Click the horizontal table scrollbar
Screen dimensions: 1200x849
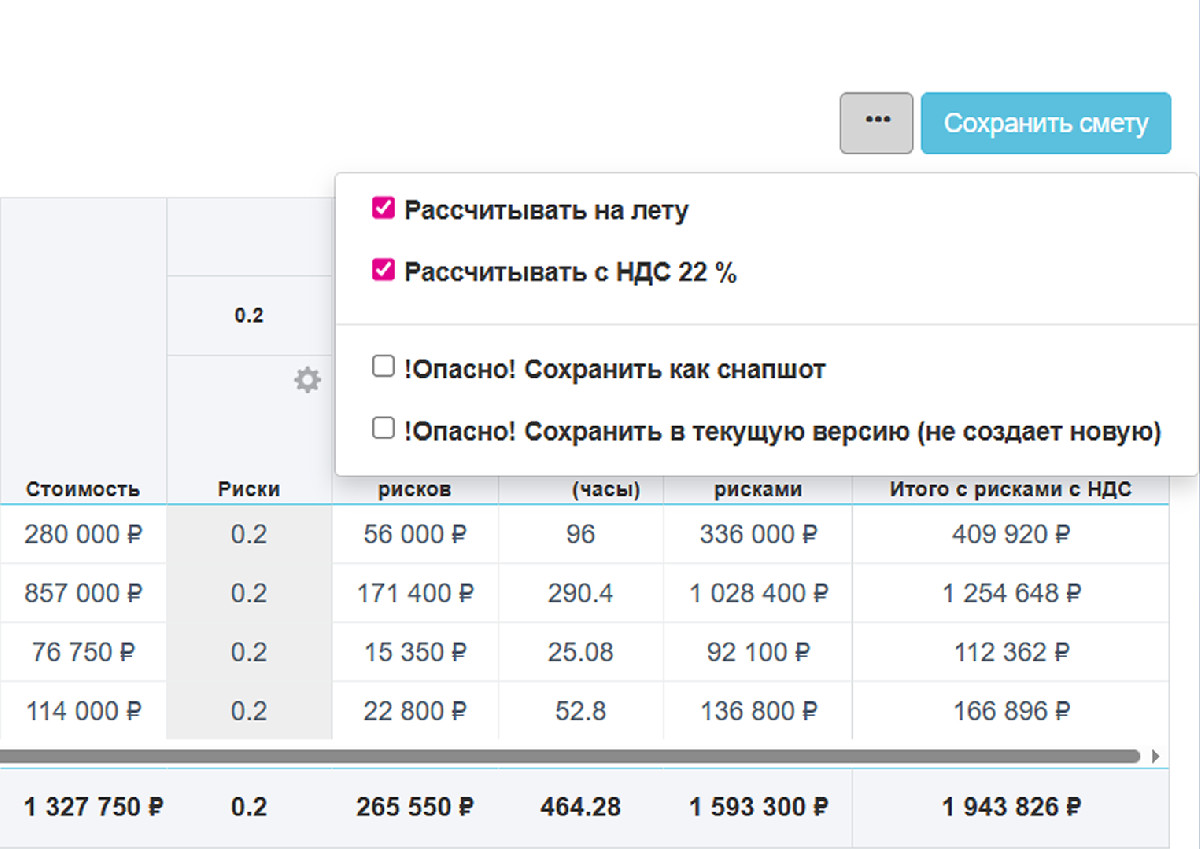coord(570,756)
